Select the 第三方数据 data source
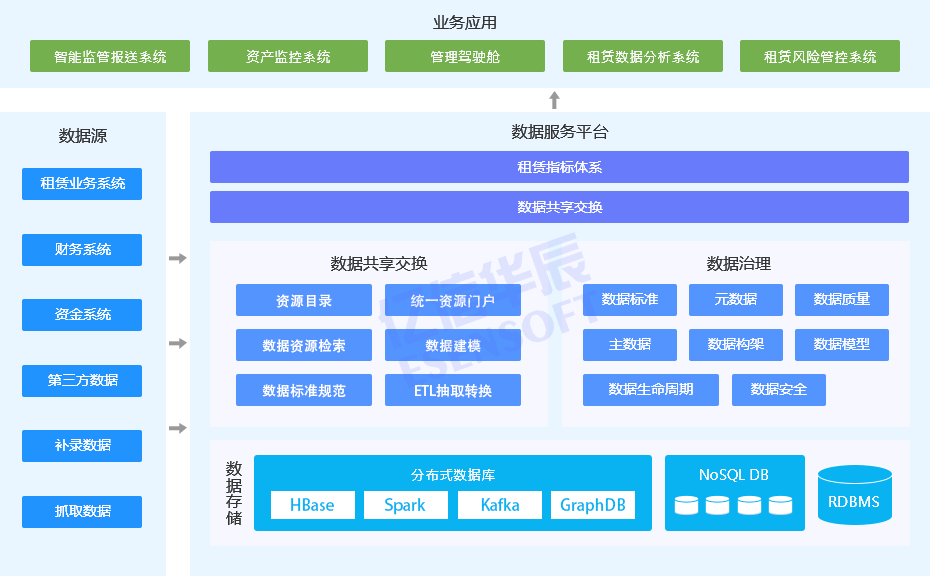 [82, 381]
